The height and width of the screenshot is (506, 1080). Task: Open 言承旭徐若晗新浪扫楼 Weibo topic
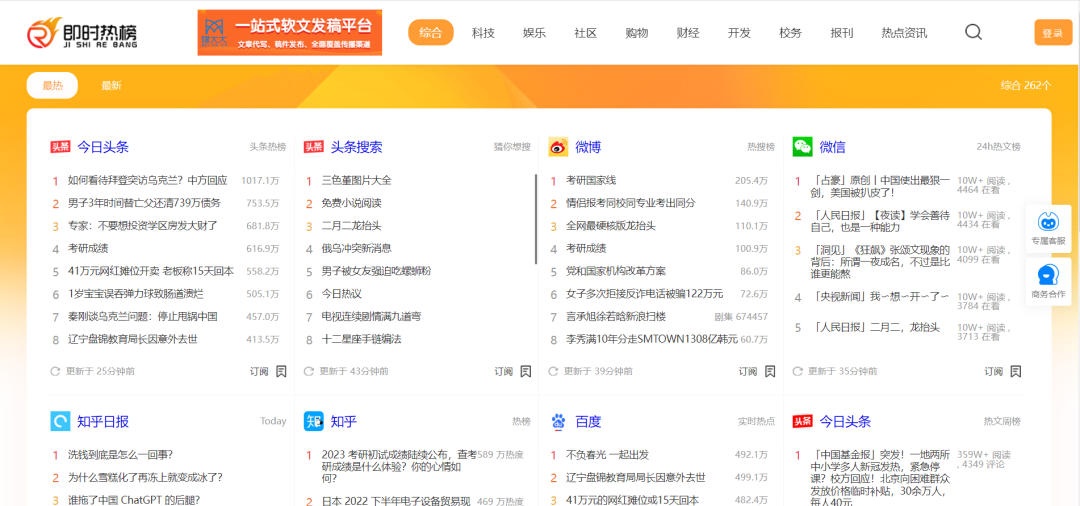click(x=616, y=317)
